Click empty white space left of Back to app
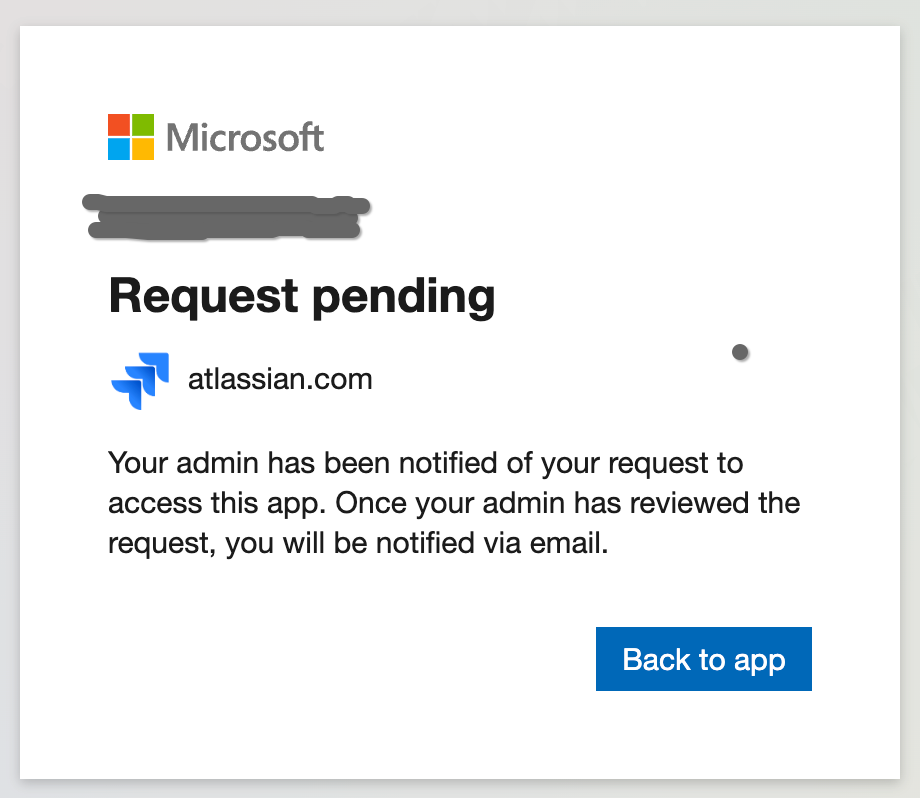 pyautogui.click(x=350, y=659)
